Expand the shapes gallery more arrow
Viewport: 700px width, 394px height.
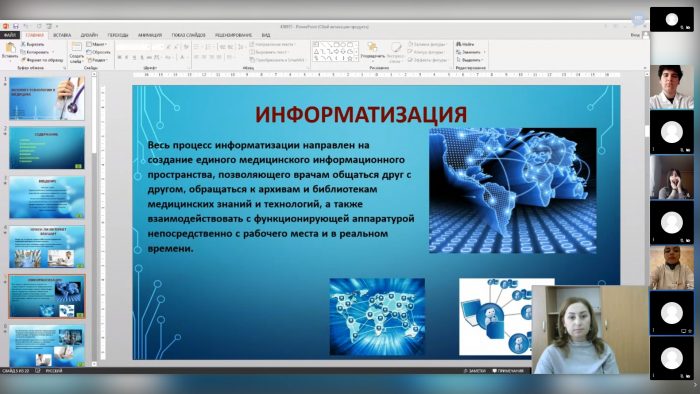pyautogui.click(x=357, y=59)
